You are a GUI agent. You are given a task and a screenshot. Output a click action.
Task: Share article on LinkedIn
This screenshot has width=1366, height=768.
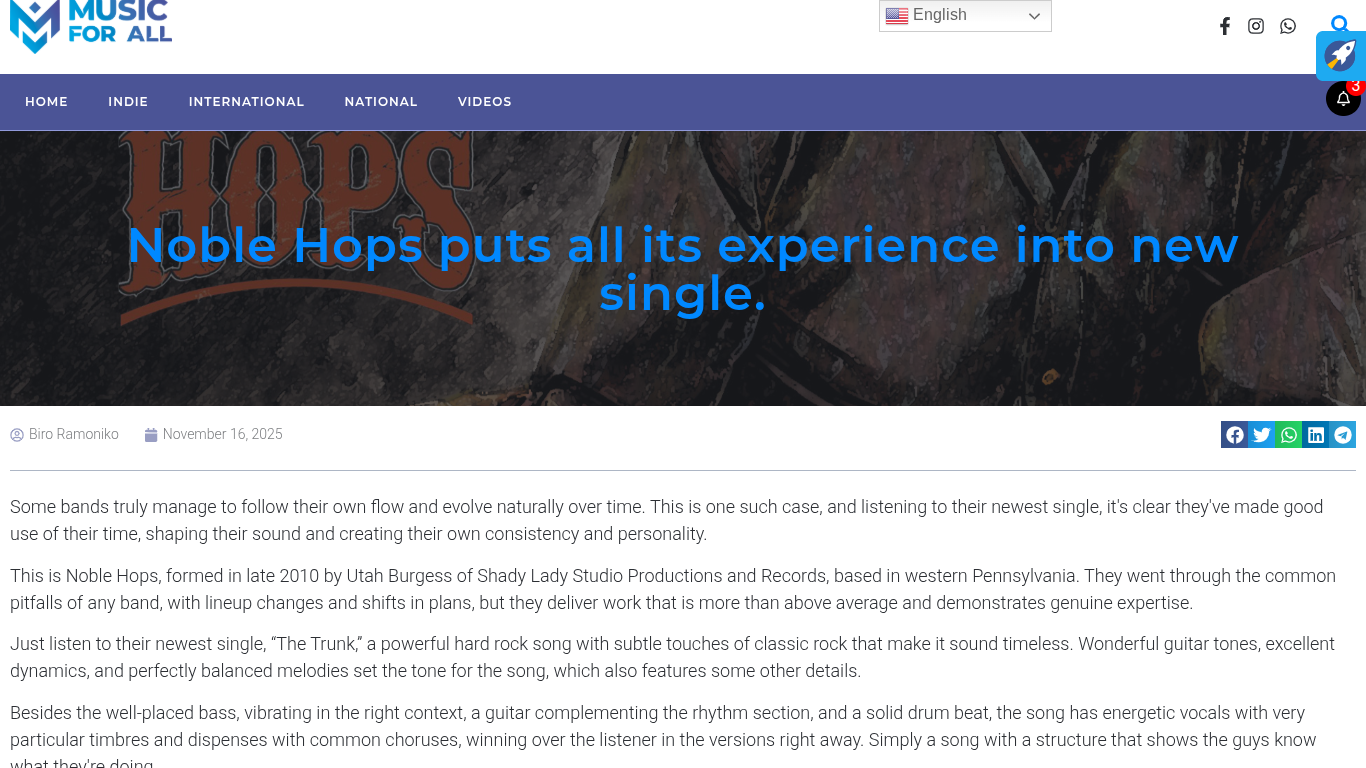click(1316, 435)
